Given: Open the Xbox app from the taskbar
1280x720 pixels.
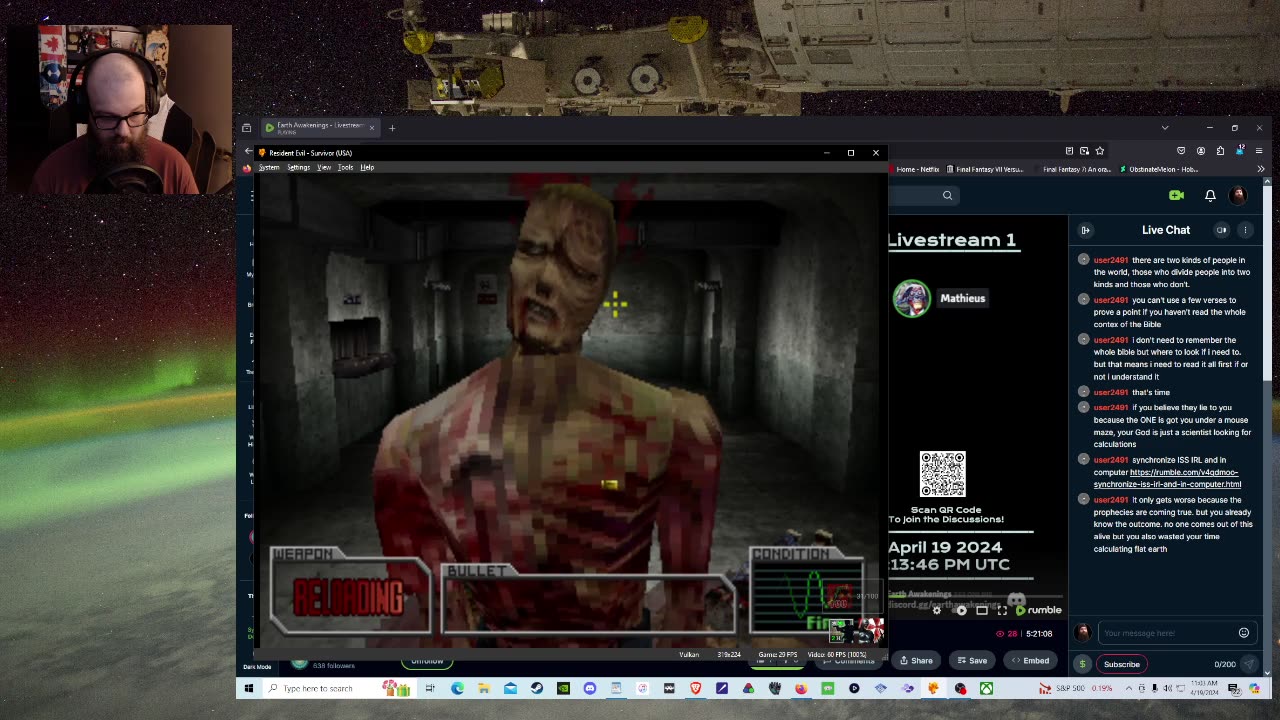Looking at the screenshot, I should (x=986, y=688).
